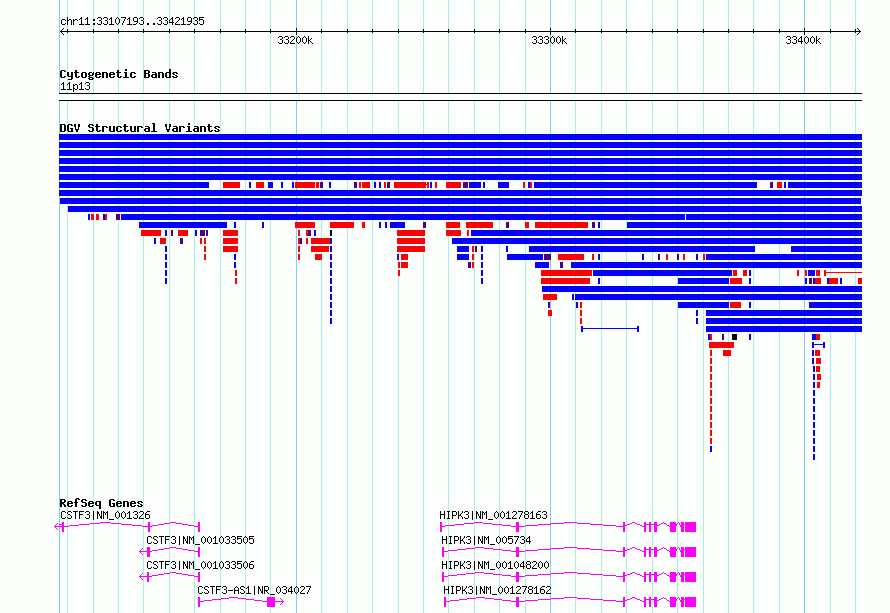
Task: Open the CSTF3|NM_001033505 gene label
Action: 200,540
